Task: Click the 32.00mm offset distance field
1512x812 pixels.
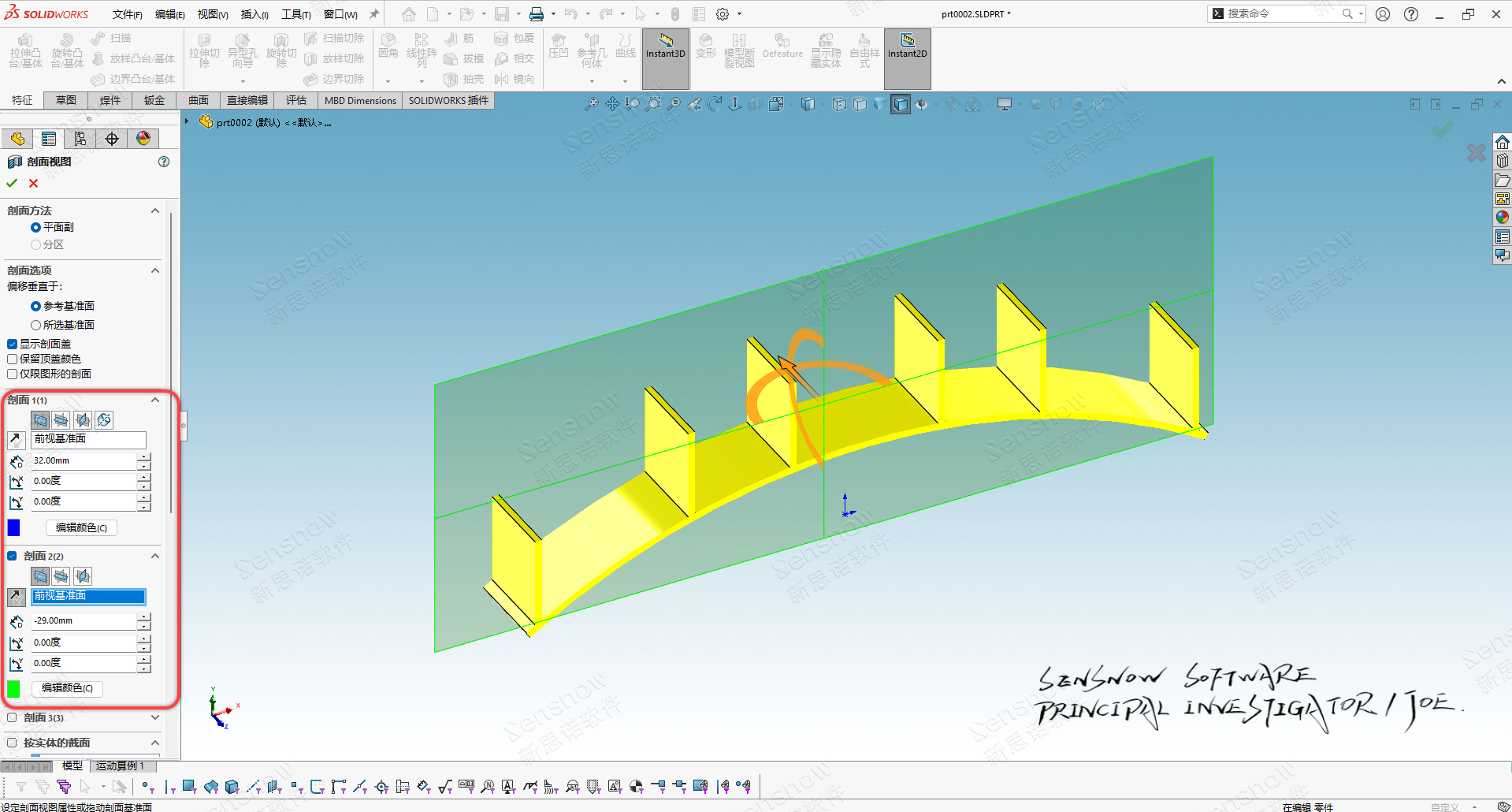Action: [84, 460]
